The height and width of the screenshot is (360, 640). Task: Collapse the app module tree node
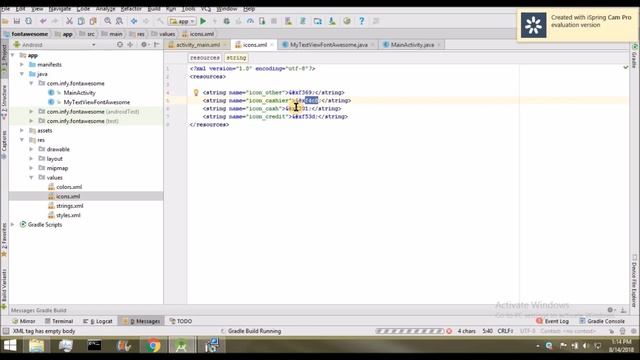coord(13,55)
